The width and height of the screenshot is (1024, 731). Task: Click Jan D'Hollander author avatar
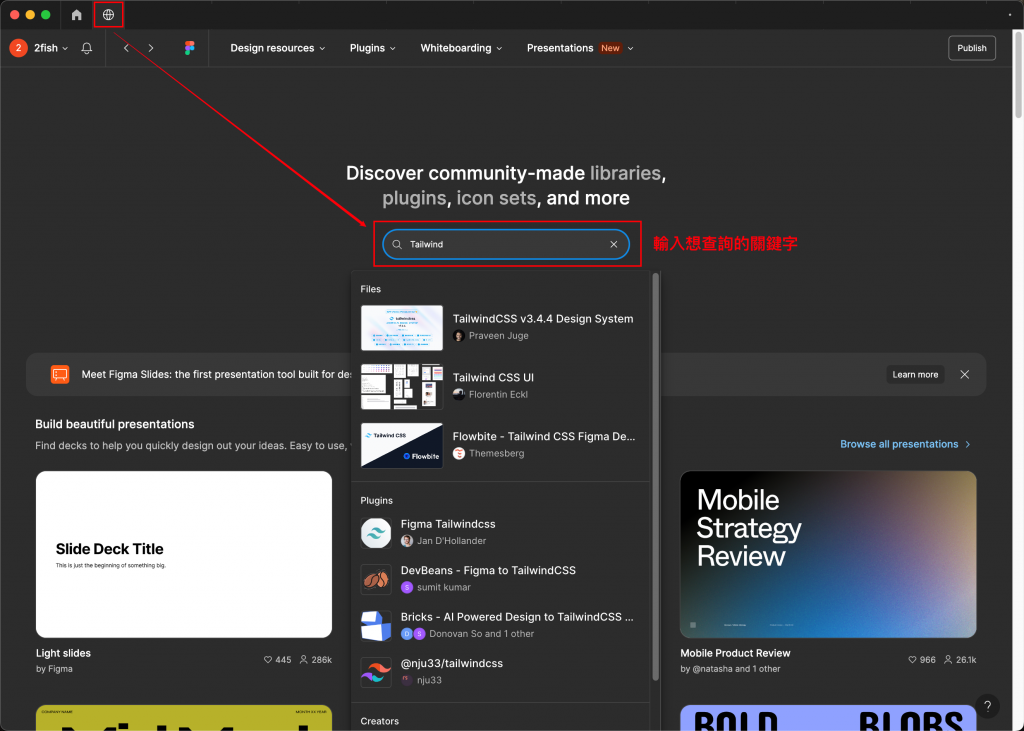point(407,541)
